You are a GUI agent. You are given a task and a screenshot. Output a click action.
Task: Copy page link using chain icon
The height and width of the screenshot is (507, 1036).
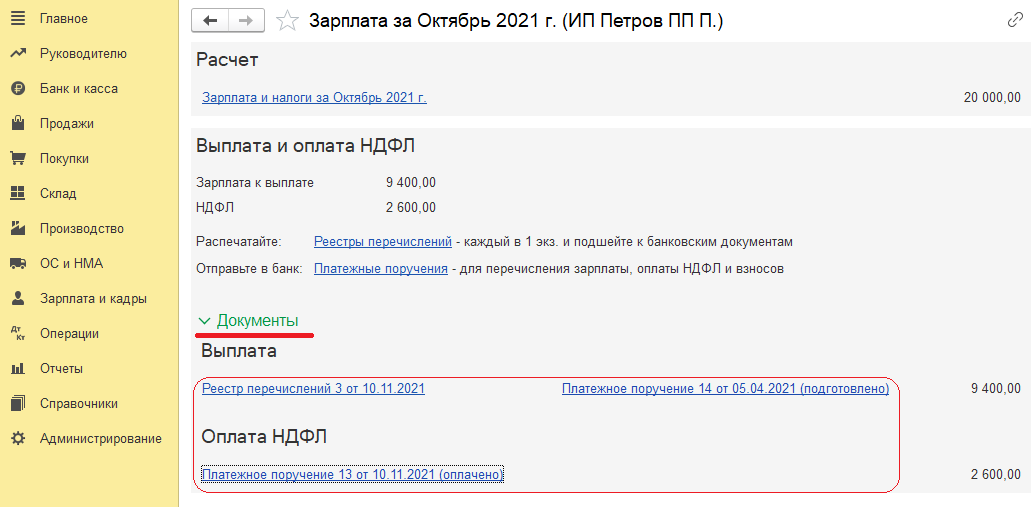(1015, 21)
